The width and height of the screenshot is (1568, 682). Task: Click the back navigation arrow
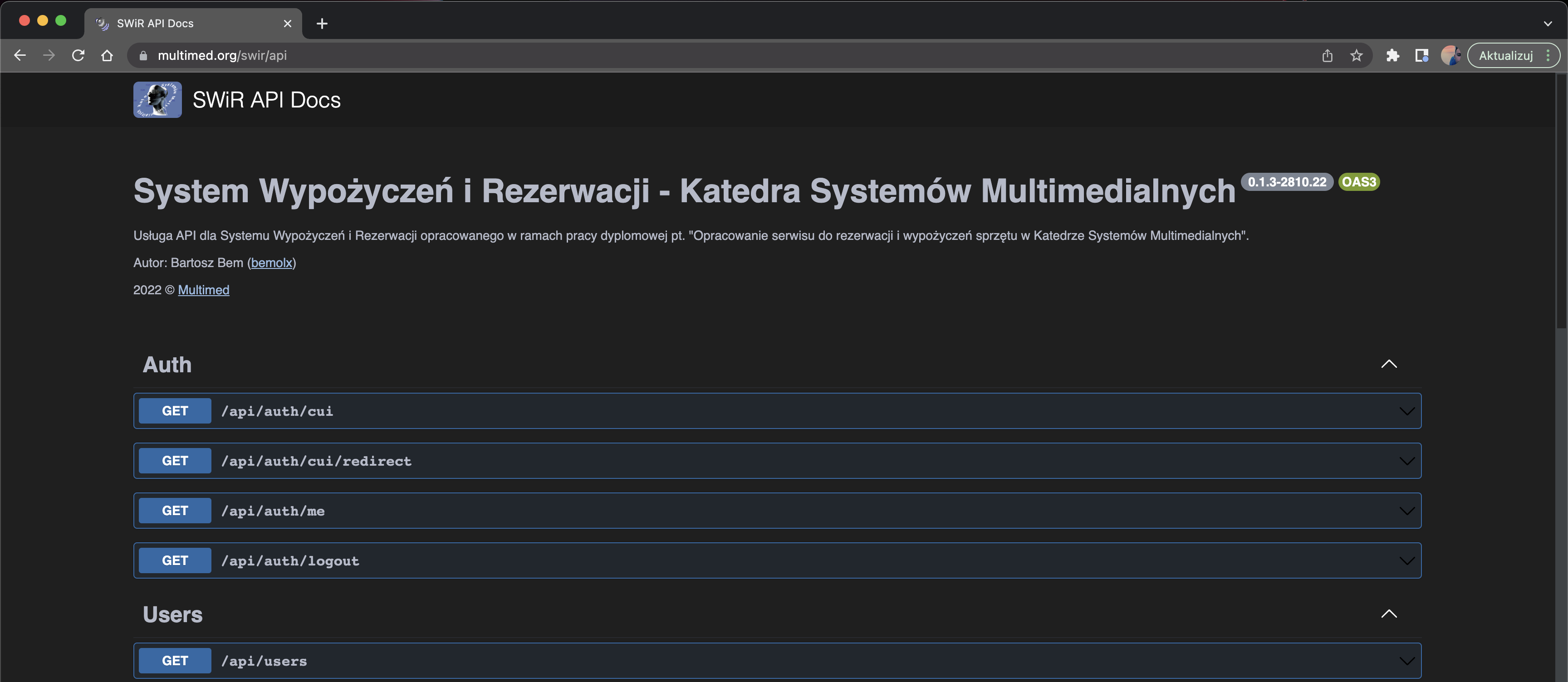20,55
